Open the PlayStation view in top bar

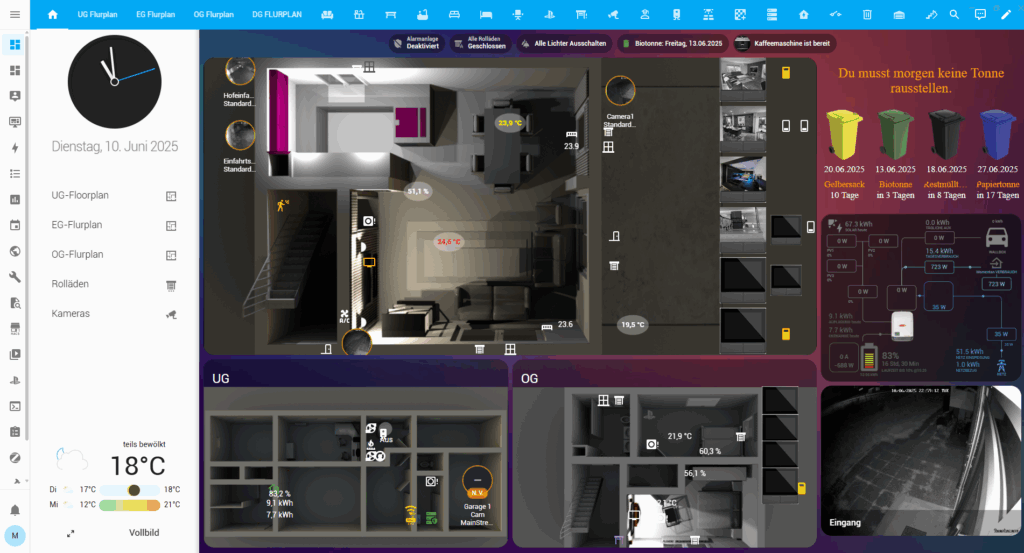click(x=549, y=14)
